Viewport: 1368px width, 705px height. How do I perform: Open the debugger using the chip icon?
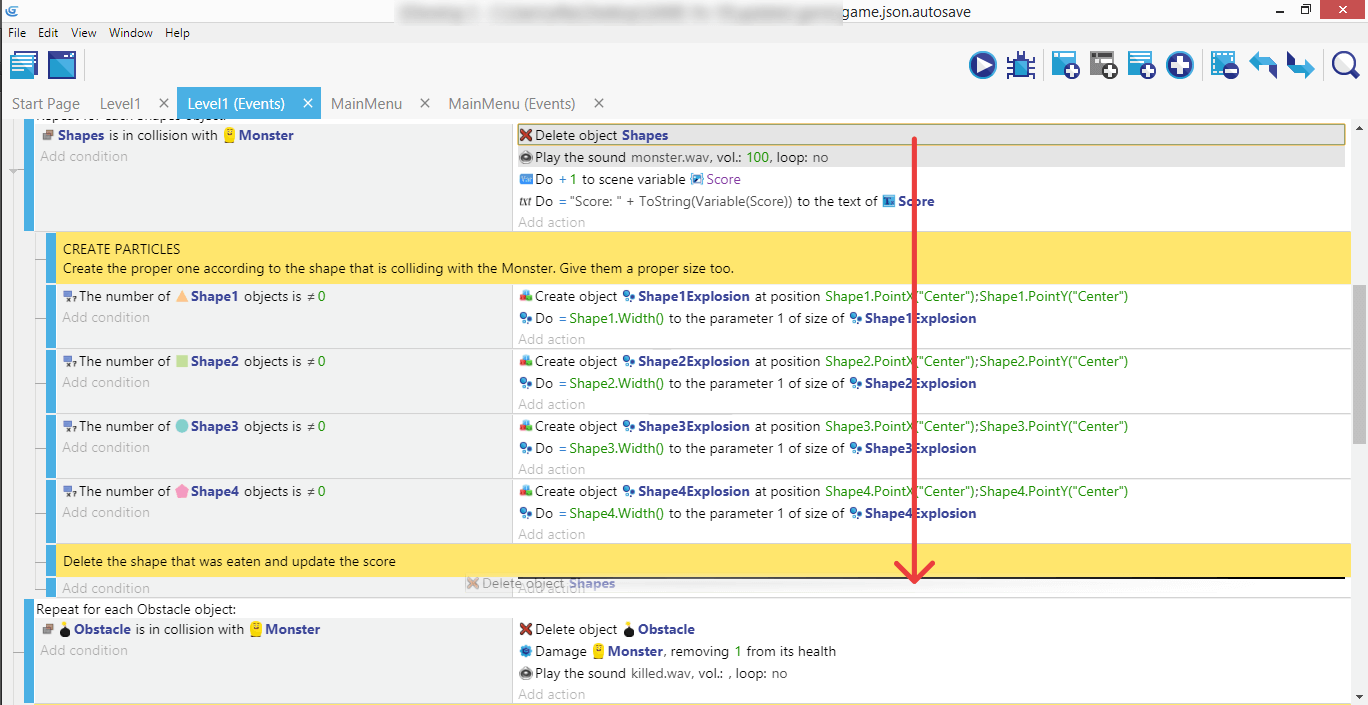click(1020, 66)
